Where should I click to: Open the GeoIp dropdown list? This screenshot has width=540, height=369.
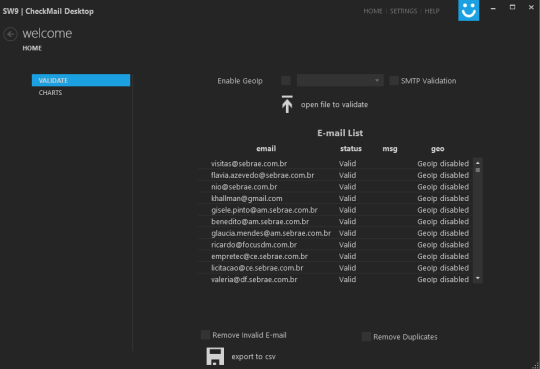pos(340,81)
